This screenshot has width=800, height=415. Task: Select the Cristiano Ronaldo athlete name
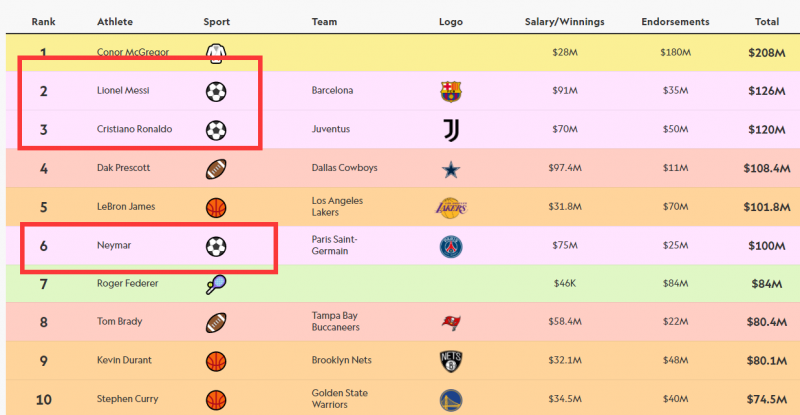pyautogui.click(x=134, y=130)
